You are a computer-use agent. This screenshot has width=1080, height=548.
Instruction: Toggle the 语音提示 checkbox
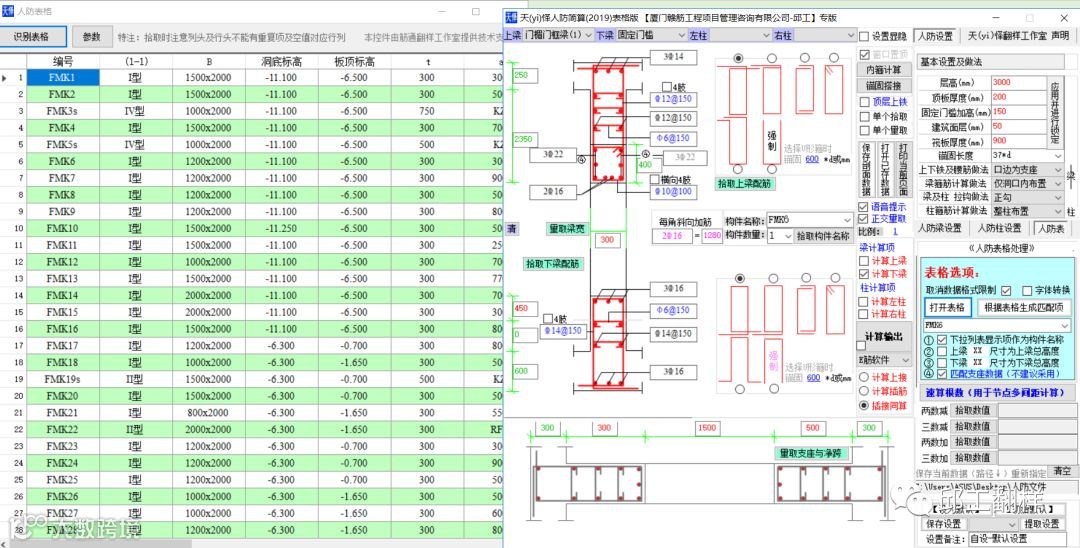tap(864, 207)
